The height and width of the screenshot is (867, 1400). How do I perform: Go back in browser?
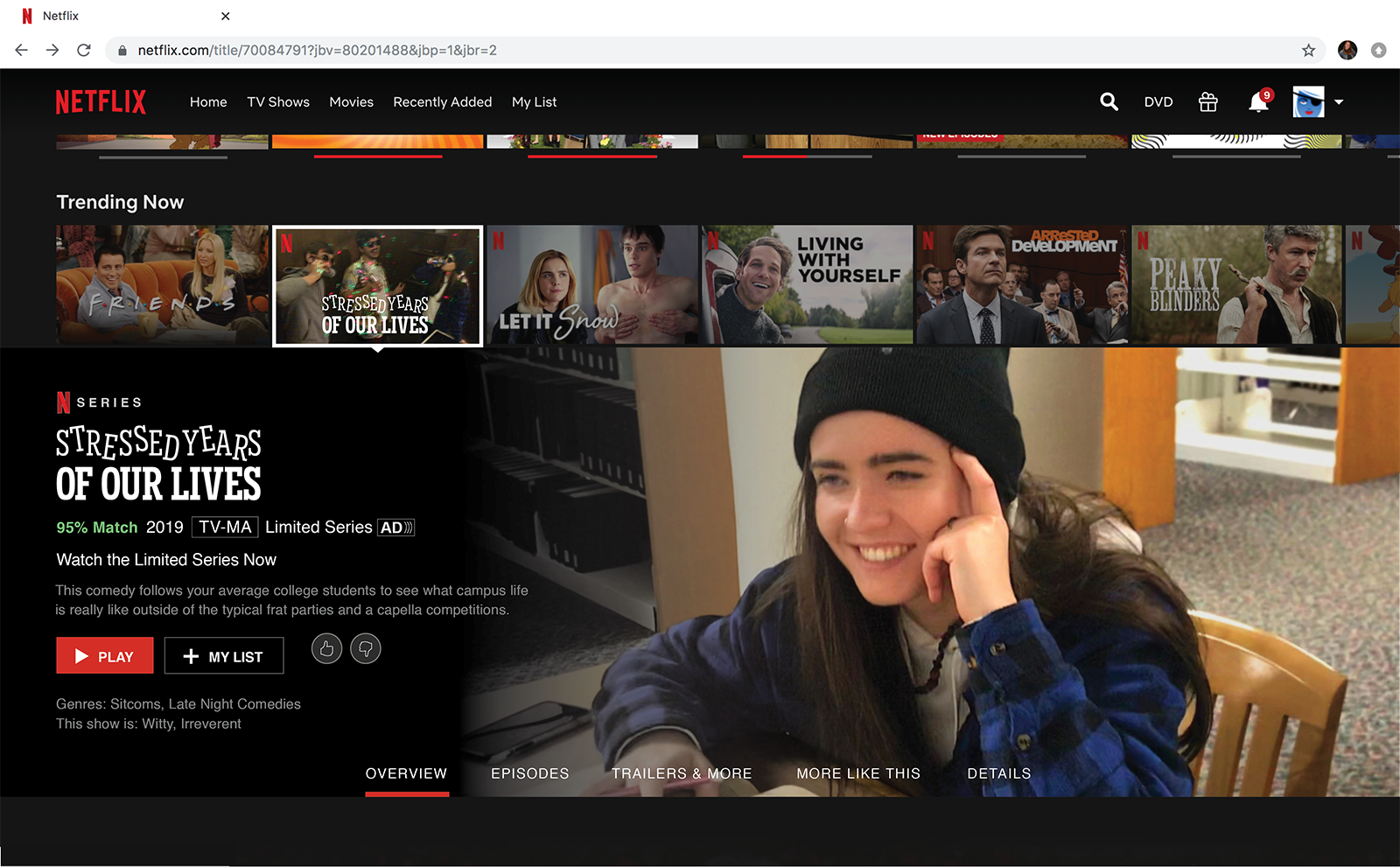[21, 50]
